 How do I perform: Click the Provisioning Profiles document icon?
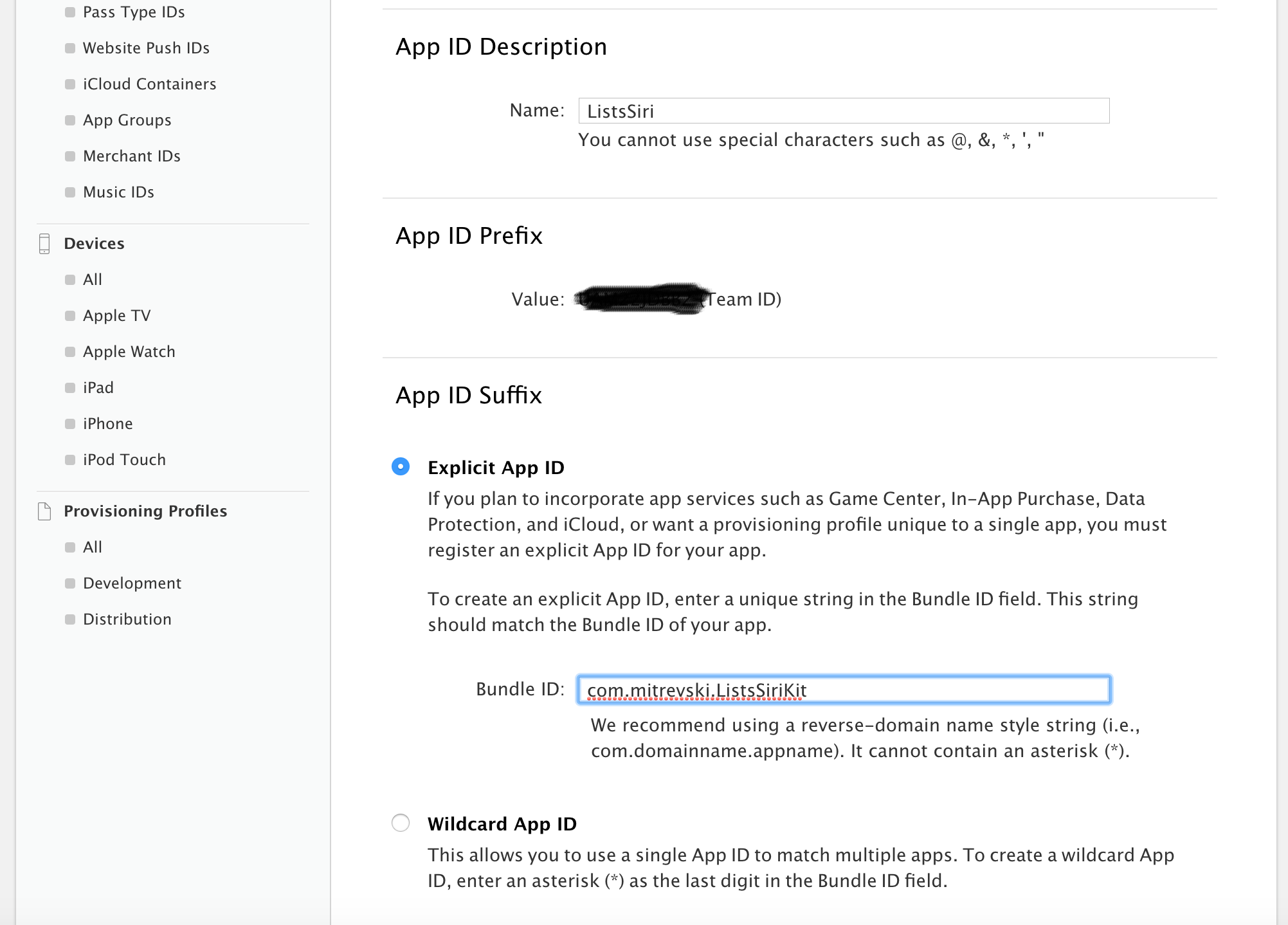click(x=44, y=511)
